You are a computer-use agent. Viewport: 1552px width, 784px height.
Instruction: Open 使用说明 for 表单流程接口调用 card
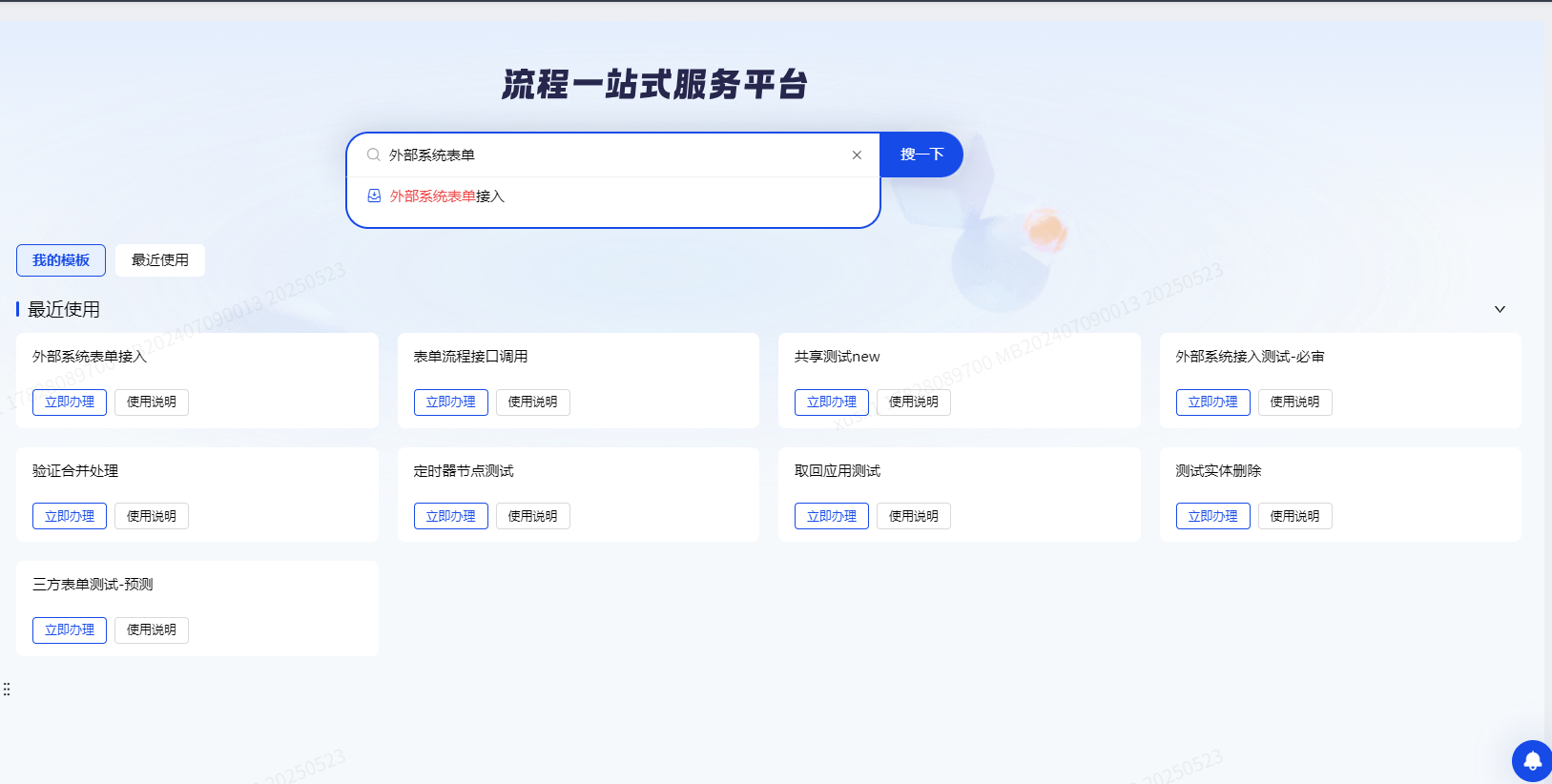tap(533, 402)
